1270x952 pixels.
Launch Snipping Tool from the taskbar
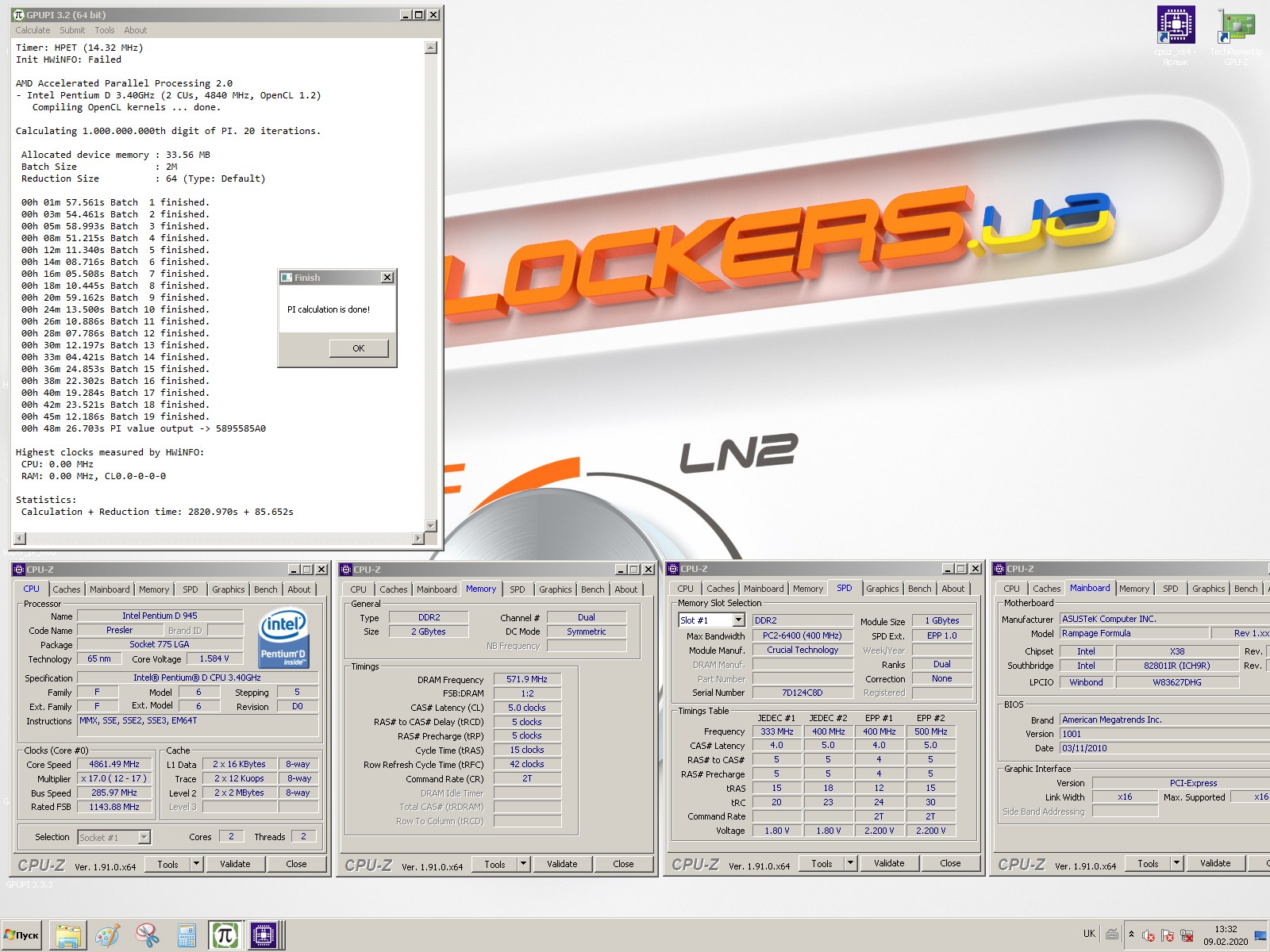[x=147, y=935]
